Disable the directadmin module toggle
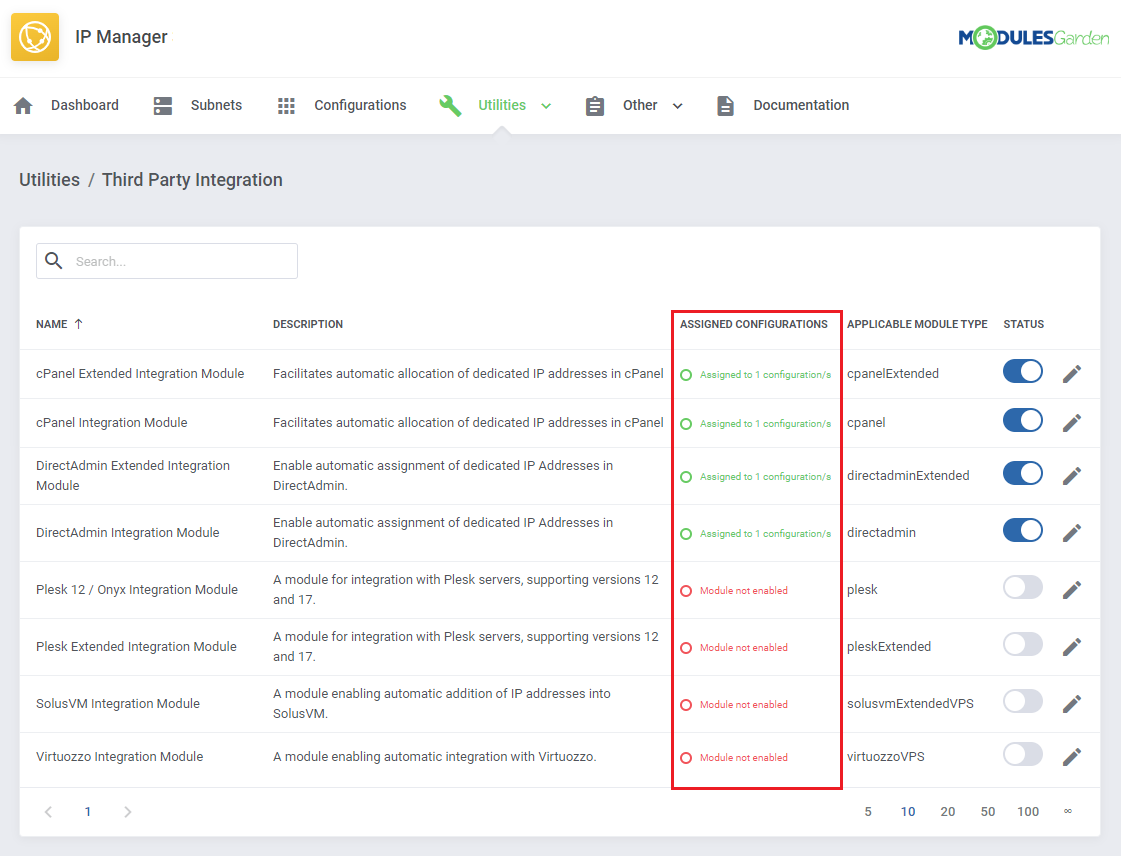Screen dimensions: 1121x856 click(1022, 530)
